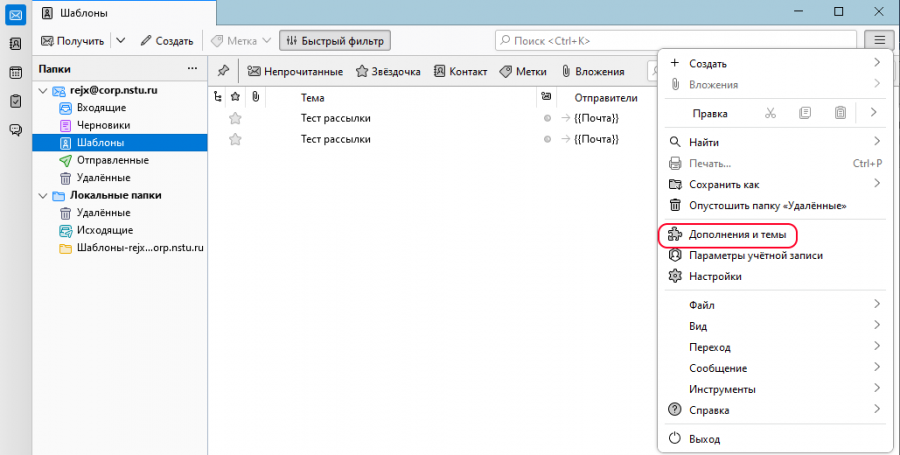Image resolution: width=900 pixels, height=455 pixels.
Task: Expand the Создать submenu in menu
Action: pos(775,63)
